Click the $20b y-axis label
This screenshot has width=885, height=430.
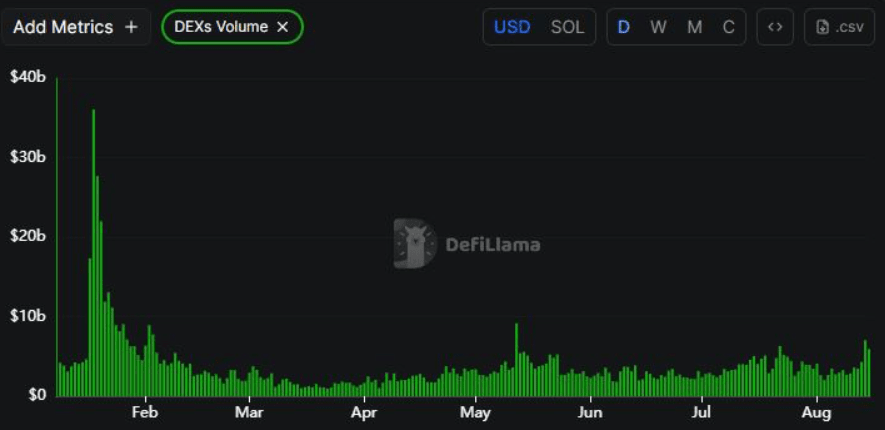28,235
